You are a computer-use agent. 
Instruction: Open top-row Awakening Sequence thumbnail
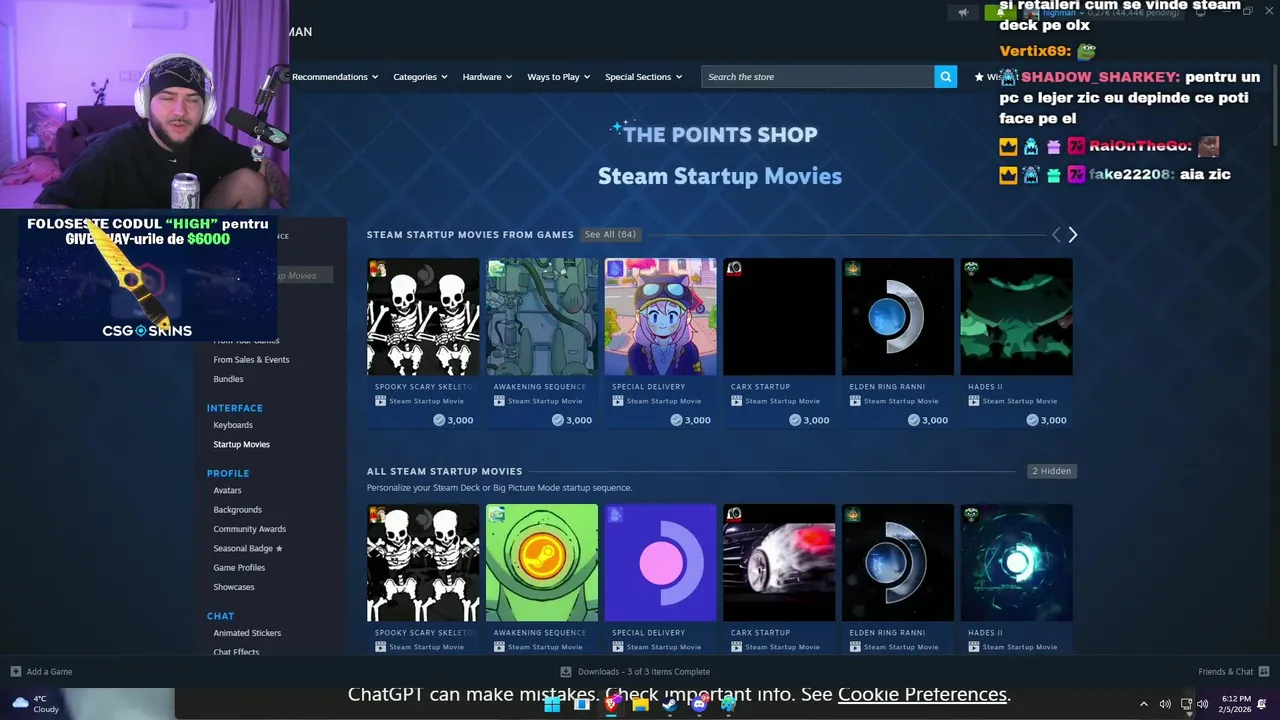[542, 316]
